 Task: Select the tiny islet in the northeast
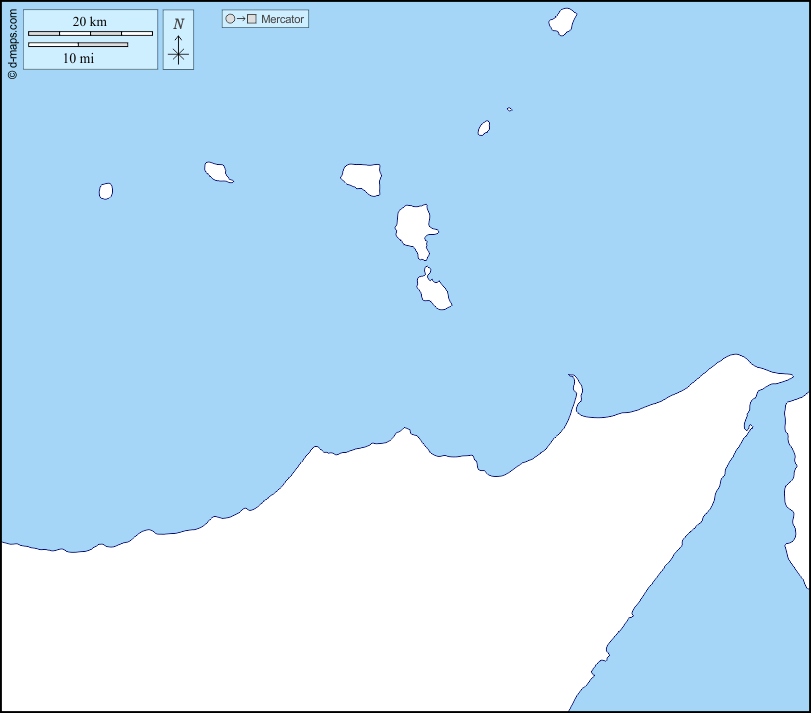tap(509, 109)
